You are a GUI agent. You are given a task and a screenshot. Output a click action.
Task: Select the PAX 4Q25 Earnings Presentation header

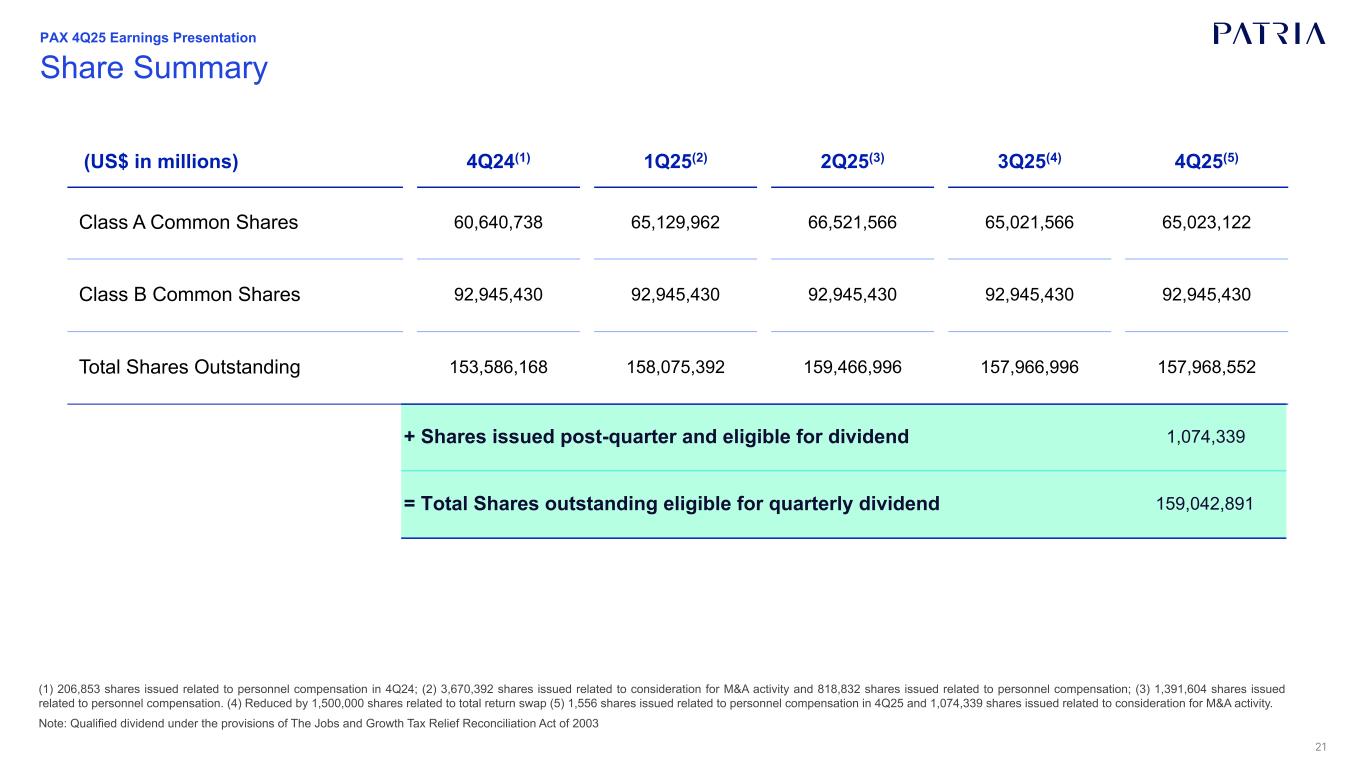click(x=148, y=38)
